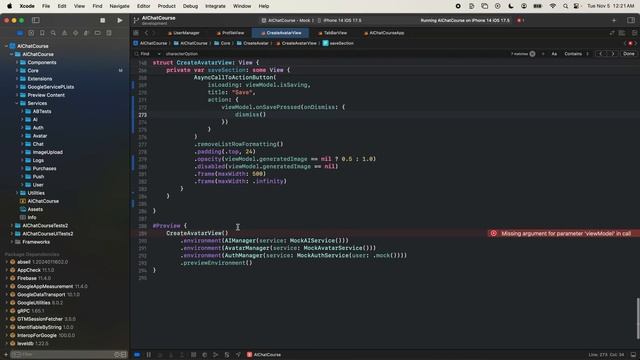Click the red error icon in jump bar
Screen dimensions: 640x360
[630, 43]
